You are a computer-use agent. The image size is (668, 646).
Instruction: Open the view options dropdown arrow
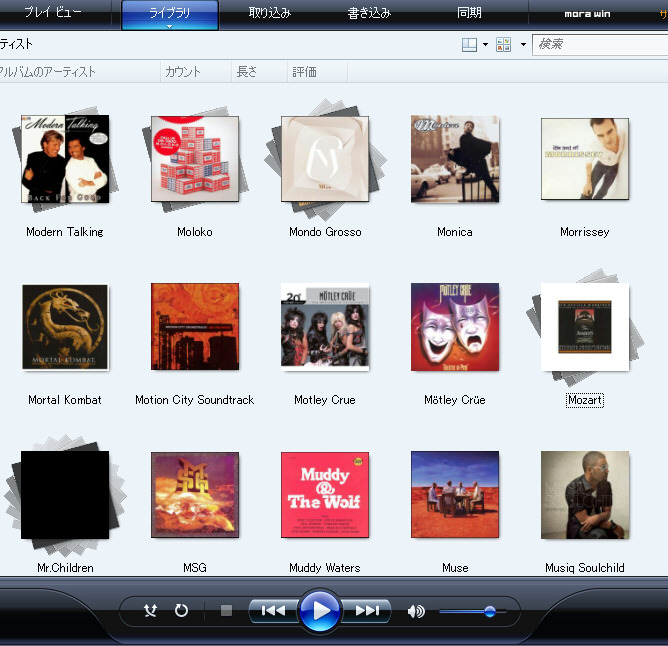(x=523, y=44)
